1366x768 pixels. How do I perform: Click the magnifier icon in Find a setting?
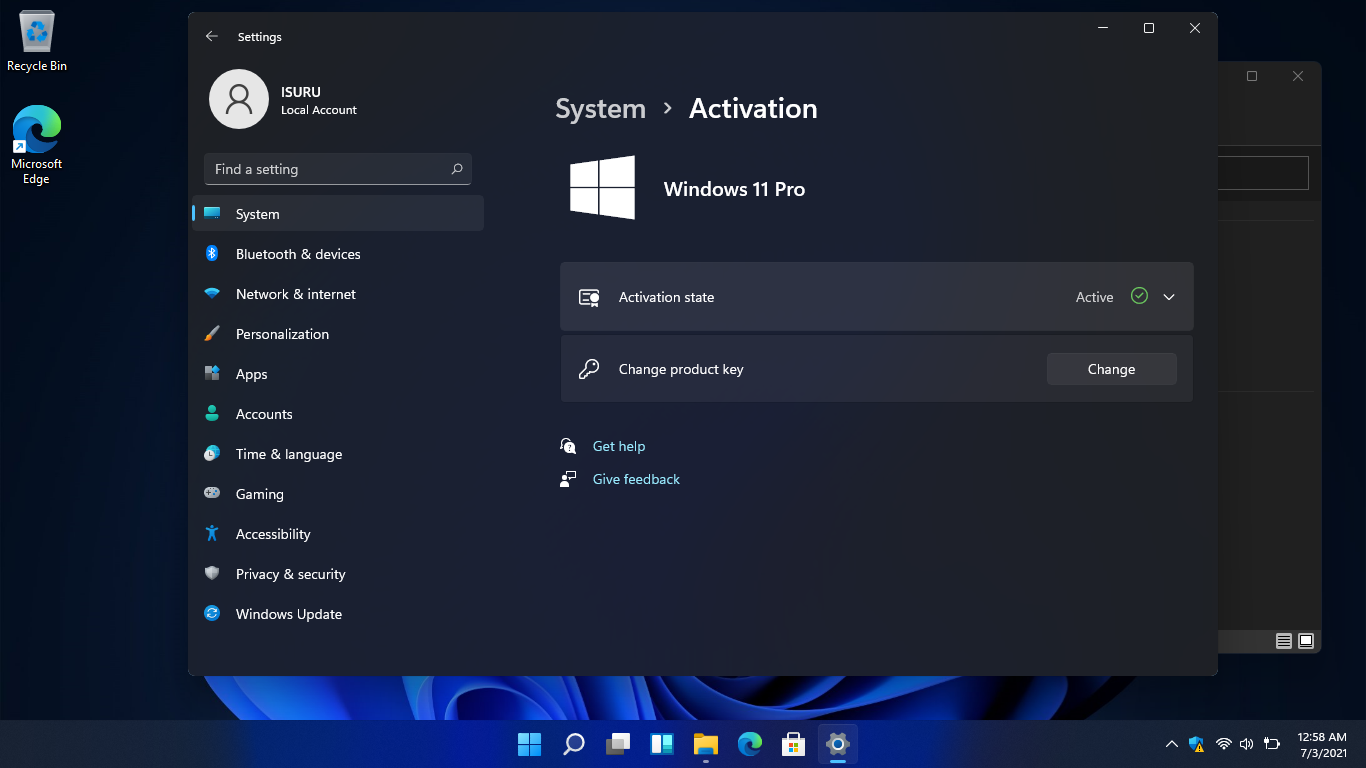click(457, 169)
